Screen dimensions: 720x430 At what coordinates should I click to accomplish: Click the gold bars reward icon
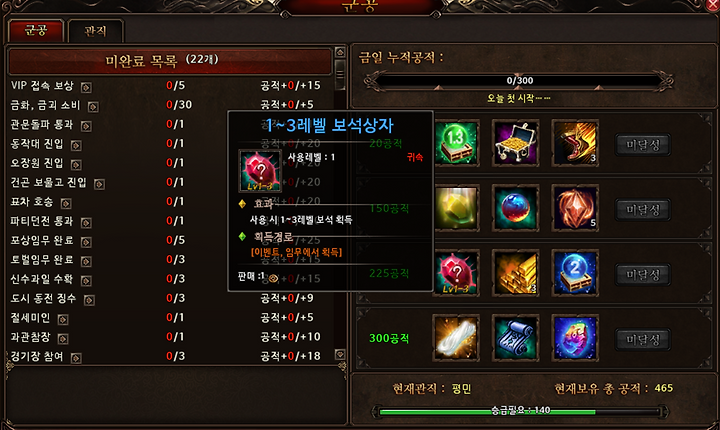pyautogui.click(x=515, y=273)
